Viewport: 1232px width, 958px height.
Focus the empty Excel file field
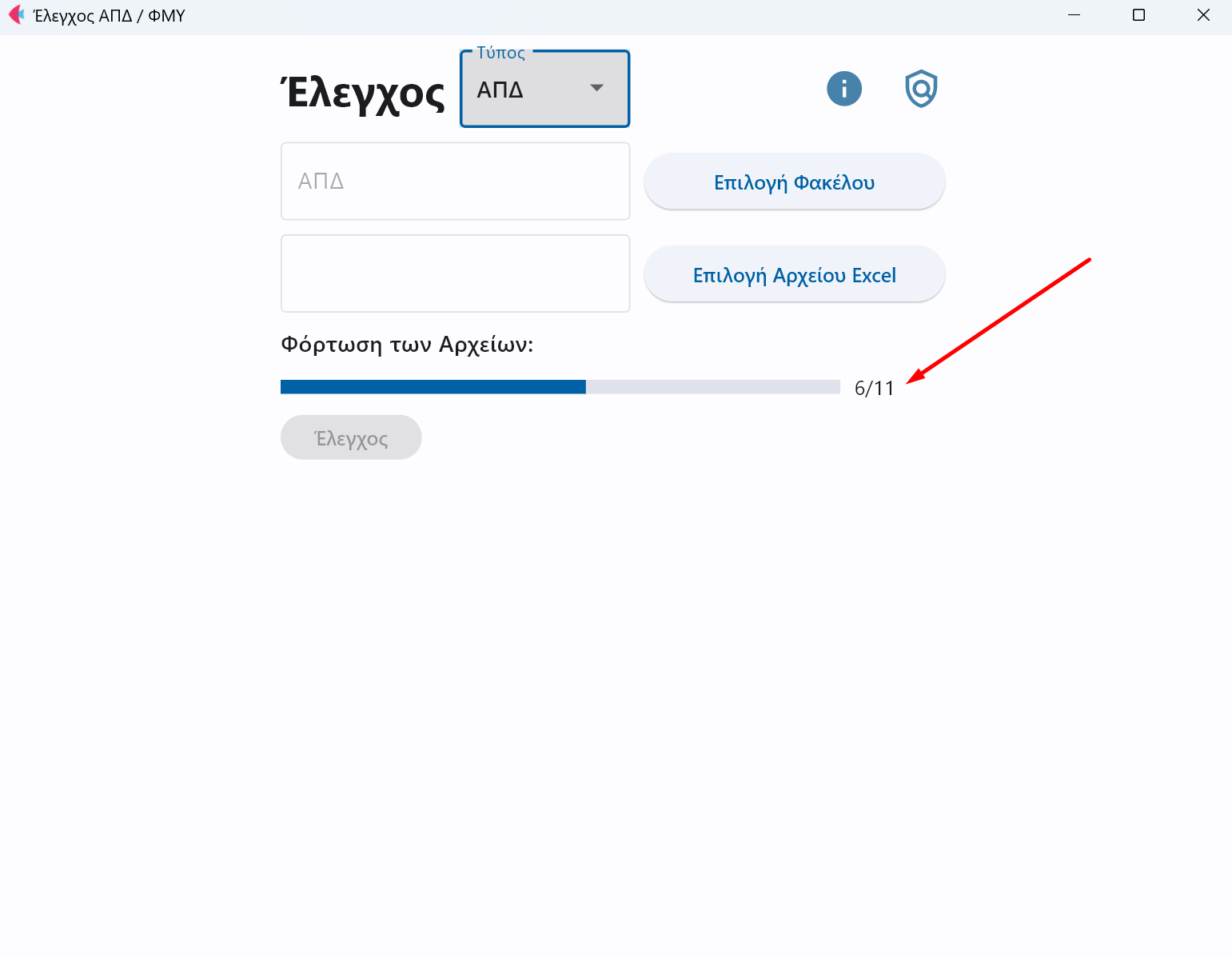point(456,273)
